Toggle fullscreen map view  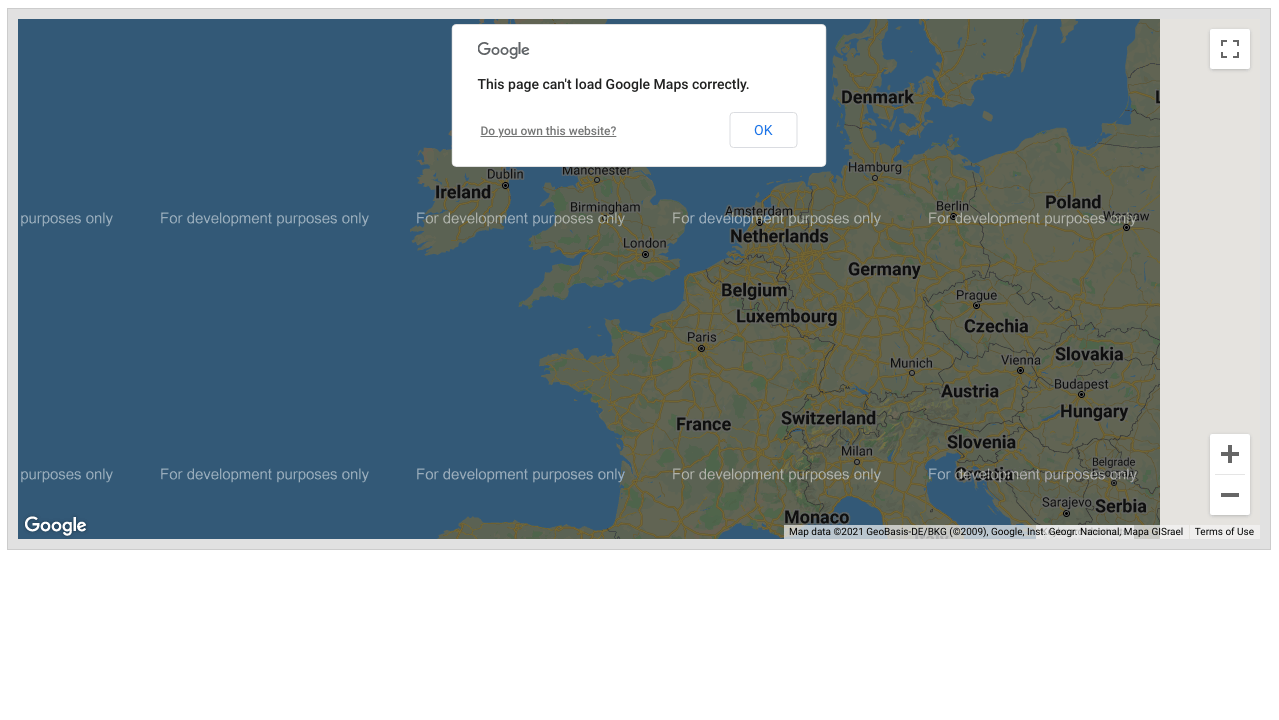click(x=1229, y=49)
